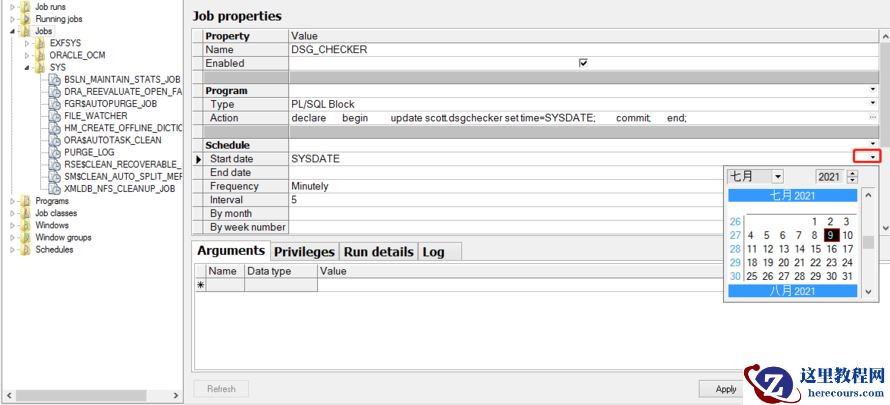The width and height of the screenshot is (890, 405).
Task: Click the Name value DSG_CHECKER cell
Action: [583, 49]
